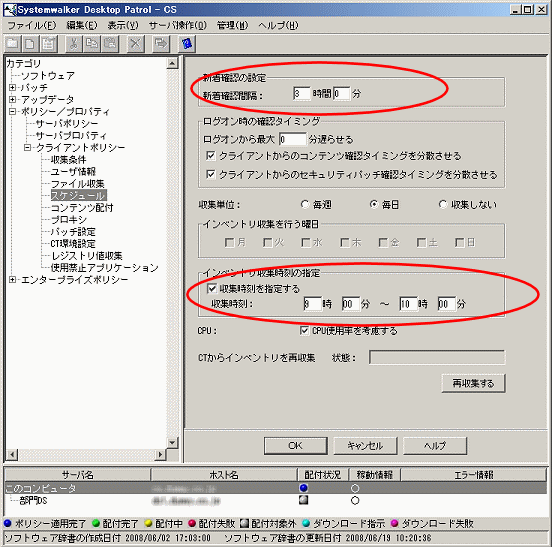Click the tree horizontal scroll right arrow
552x547 pixels.
[160, 454]
